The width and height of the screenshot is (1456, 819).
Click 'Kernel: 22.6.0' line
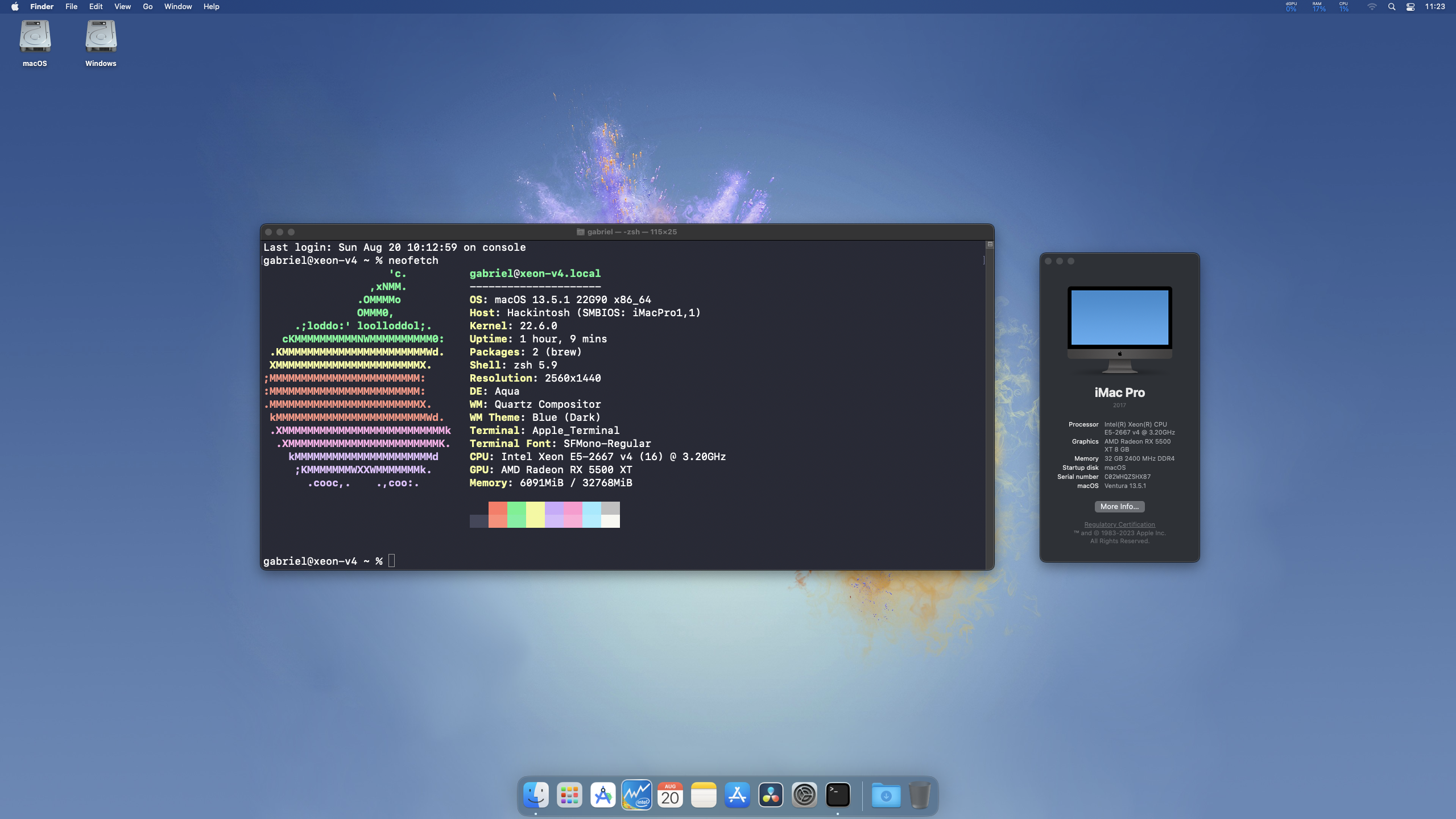click(513, 326)
